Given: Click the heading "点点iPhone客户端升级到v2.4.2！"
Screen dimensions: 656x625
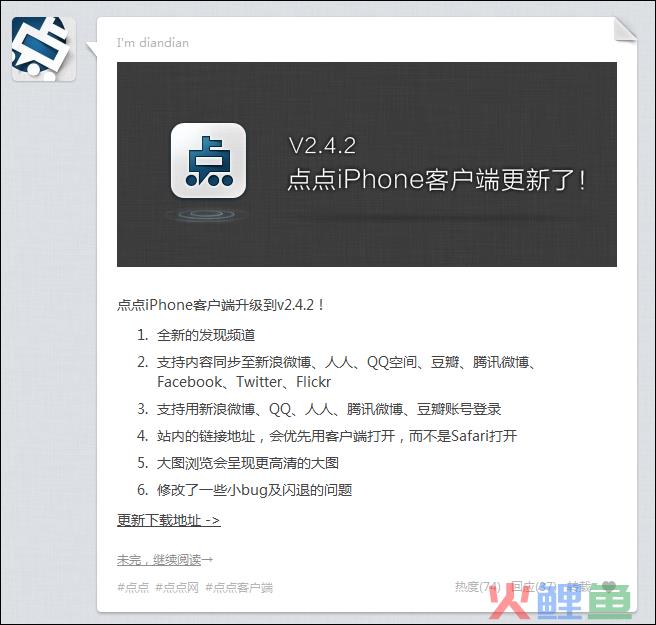Looking at the screenshot, I should click(x=220, y=305).
